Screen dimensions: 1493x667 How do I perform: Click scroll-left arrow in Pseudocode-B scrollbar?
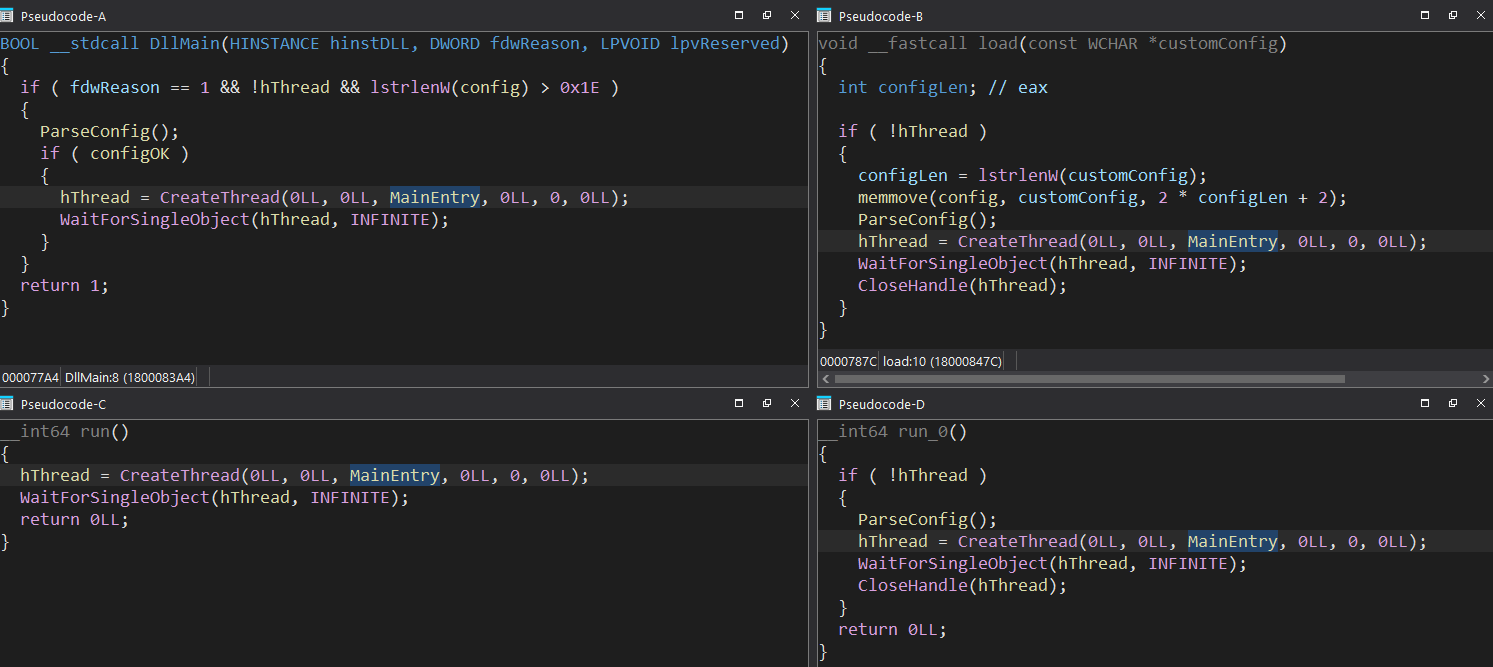pos(825,379)
